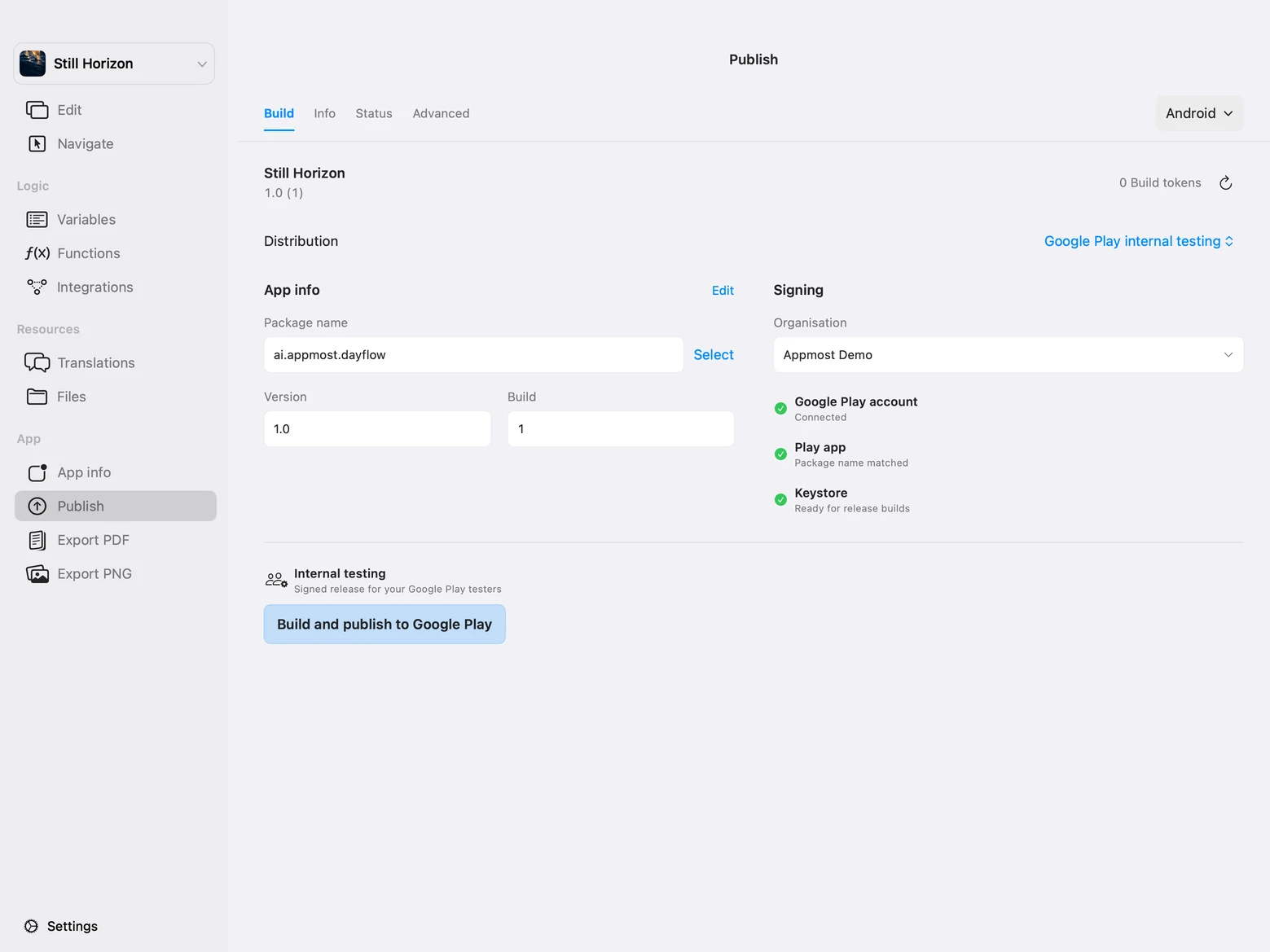Click the Functions f(x) icon
The height and width of the screenshot is (952, 1270).
pyautogui.click(x=37, y=253)
